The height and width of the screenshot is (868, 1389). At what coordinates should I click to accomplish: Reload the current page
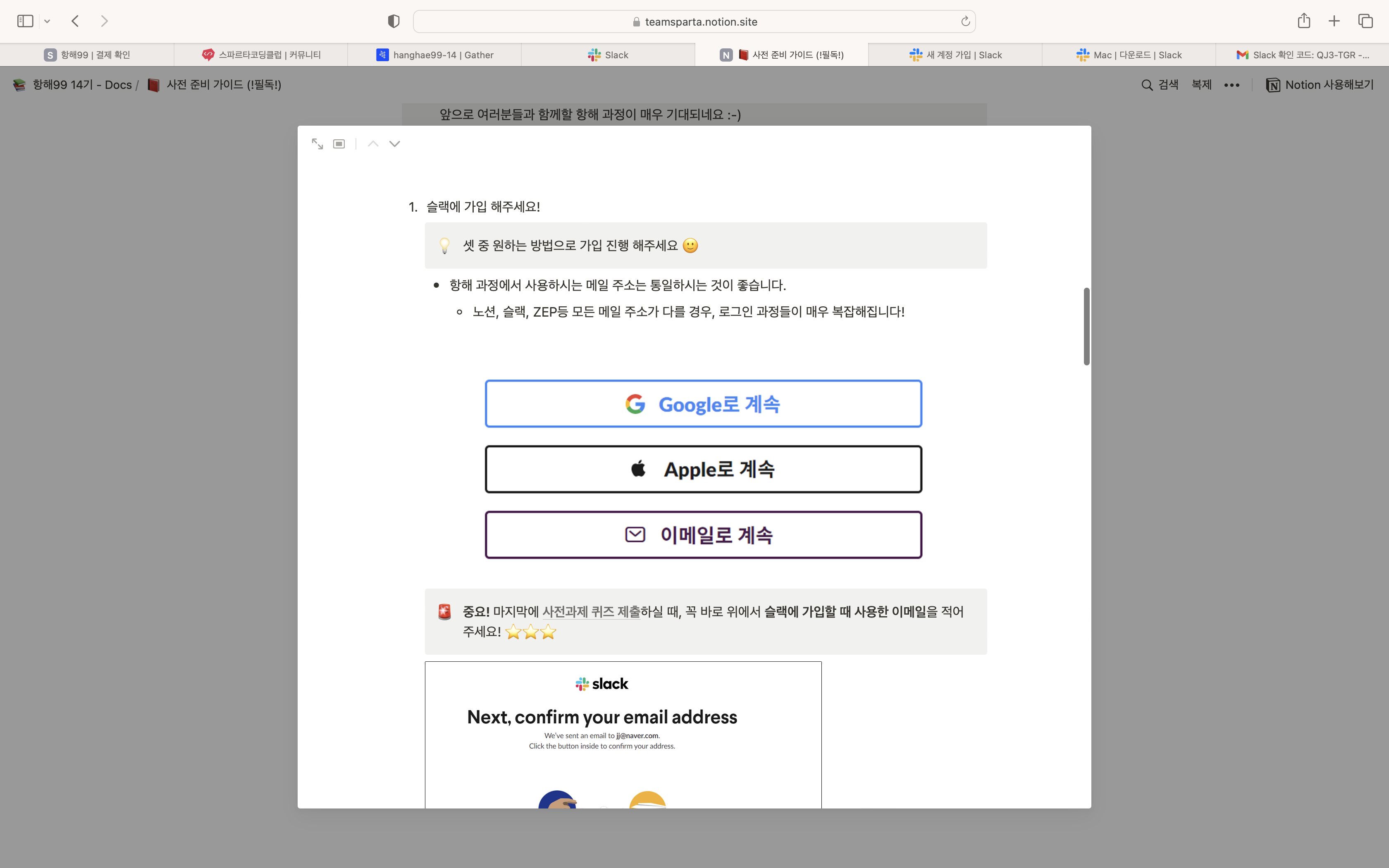coord(965,21)
